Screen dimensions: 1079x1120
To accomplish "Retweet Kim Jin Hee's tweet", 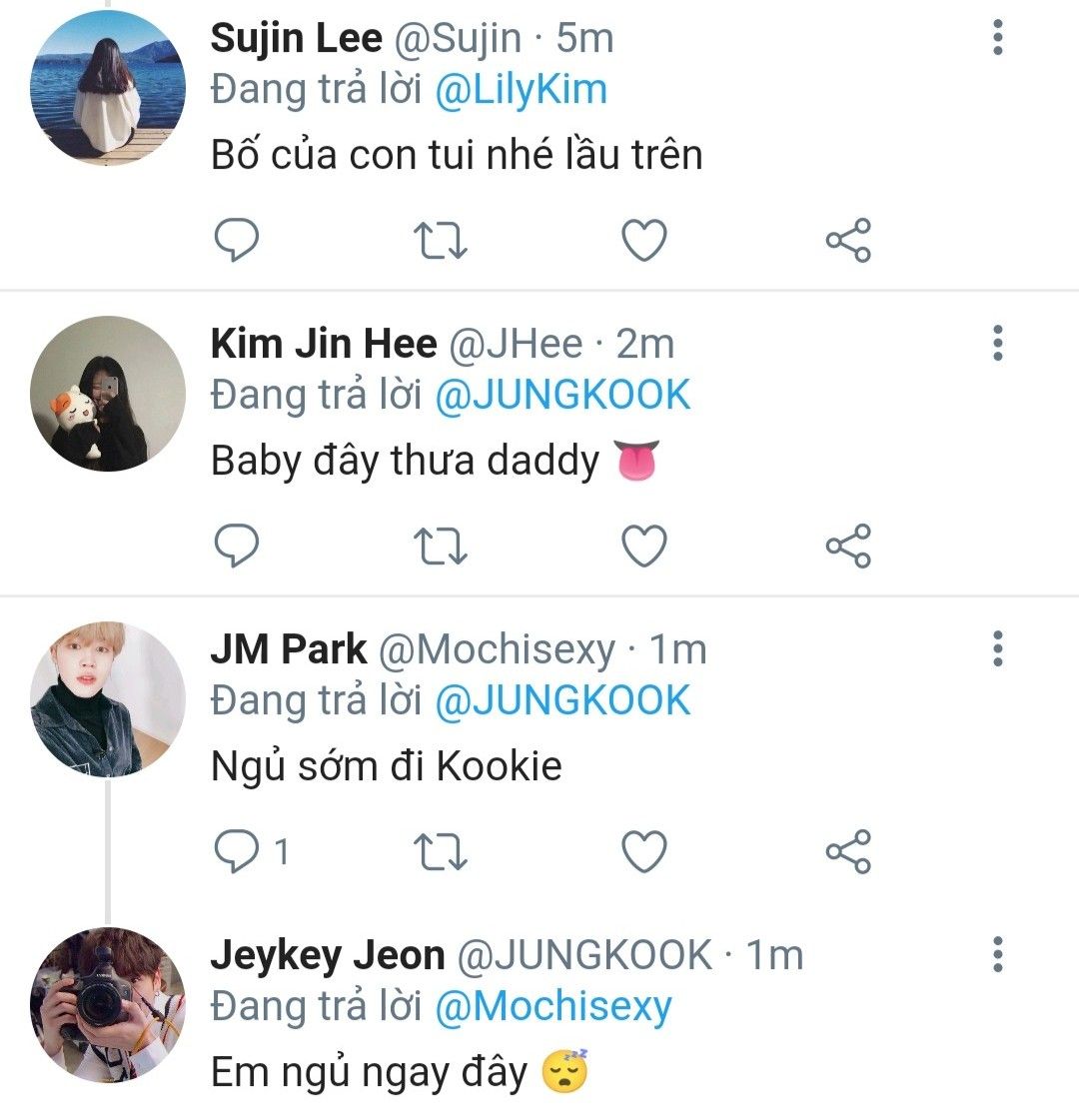I will pyautogui.click(x=441, y=547).
